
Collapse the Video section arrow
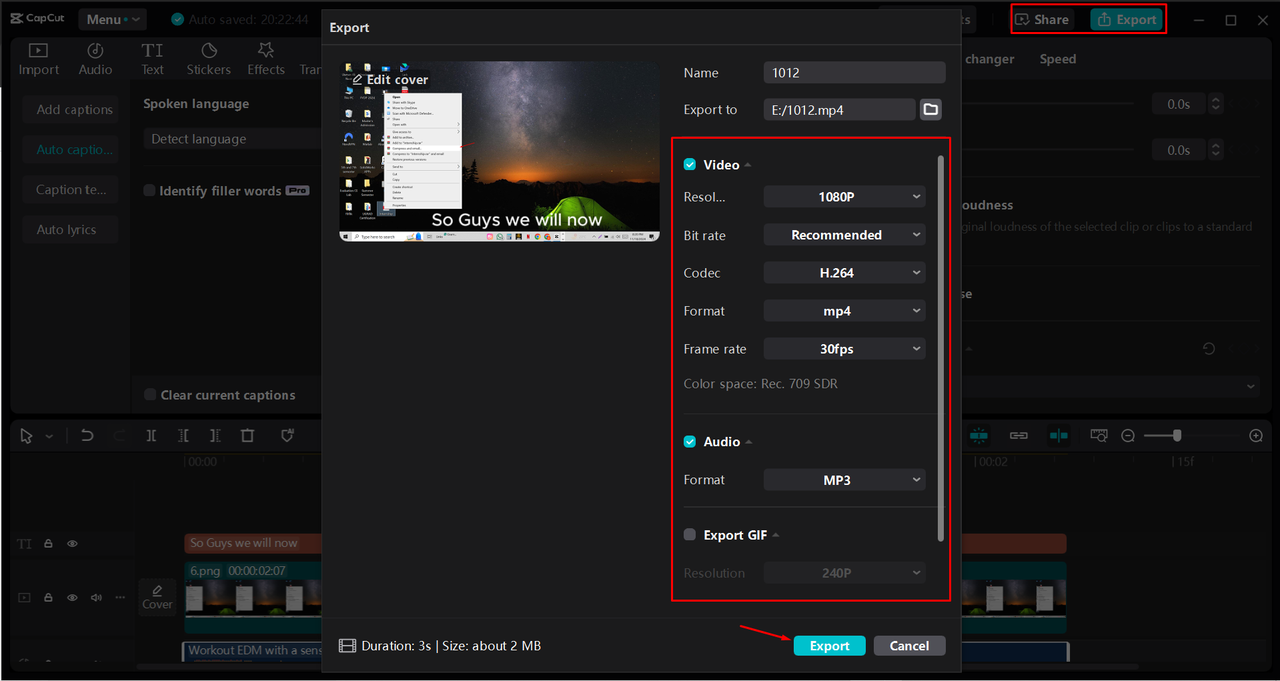pos(748,165)
